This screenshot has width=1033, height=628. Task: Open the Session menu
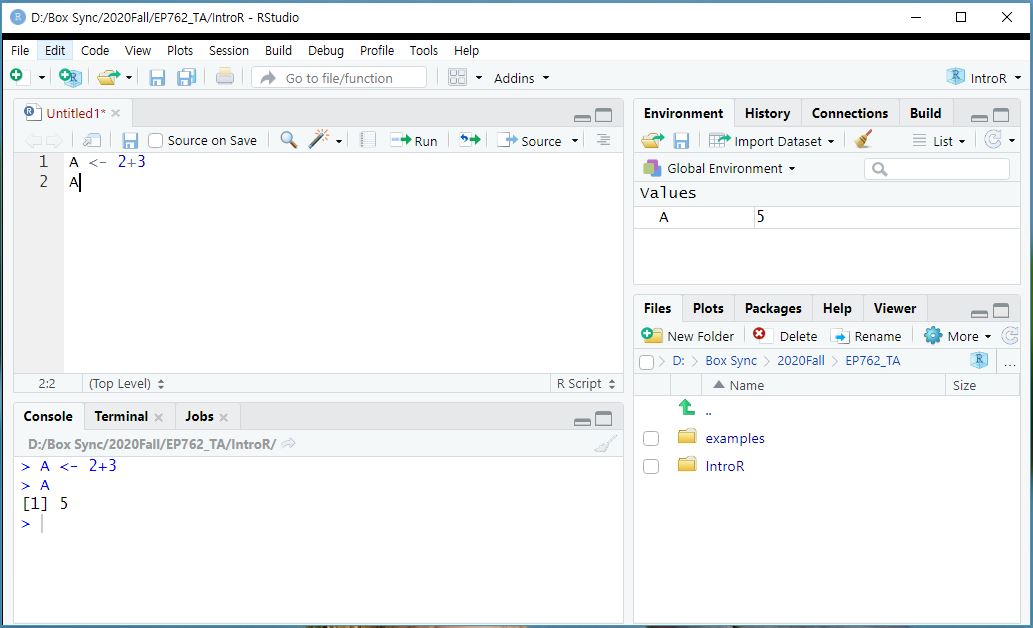[x=228, y=50]
